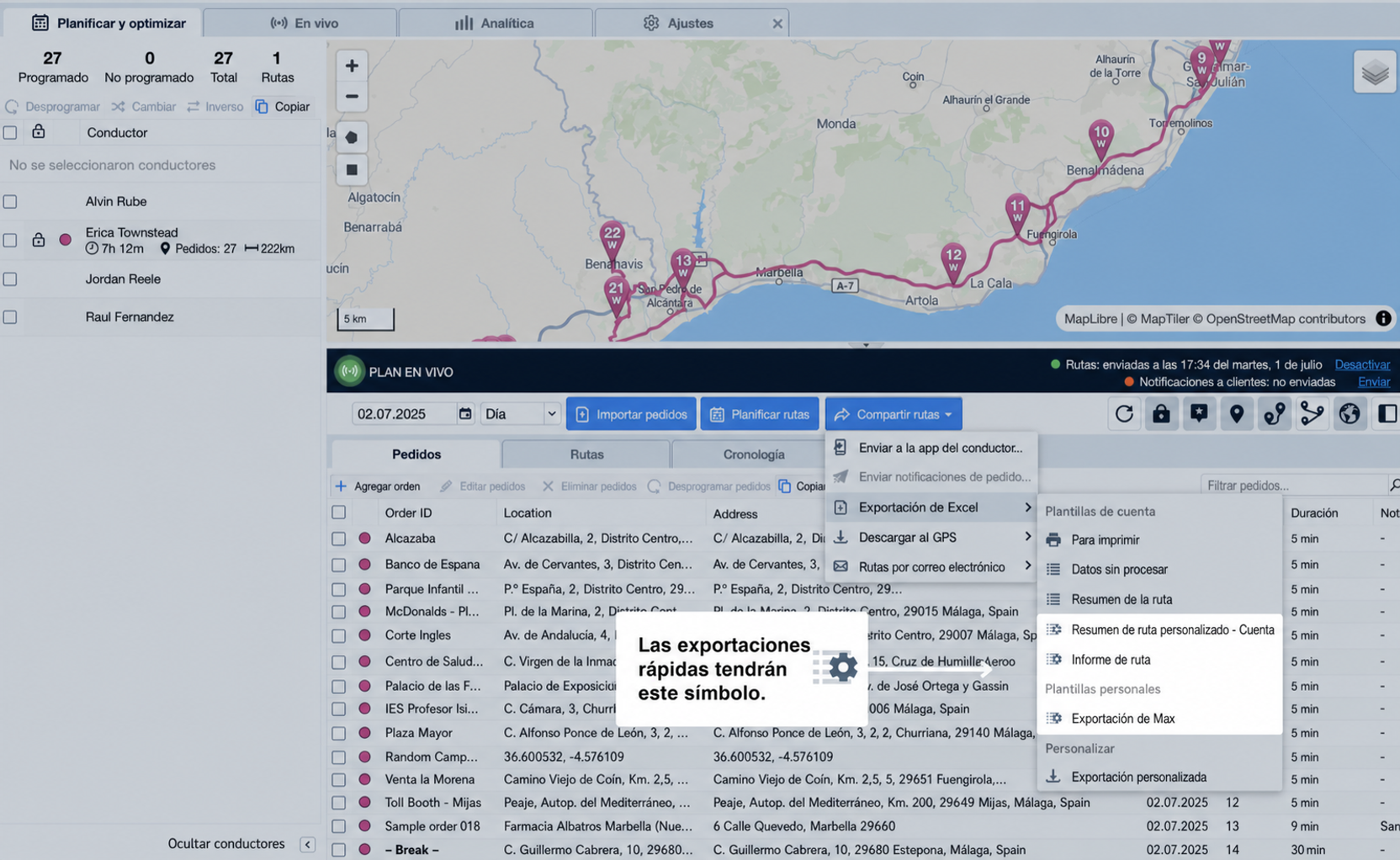Check the Sample order 018 checkbox
Viewport: 1400px width, 860px height.
point(338,826)
